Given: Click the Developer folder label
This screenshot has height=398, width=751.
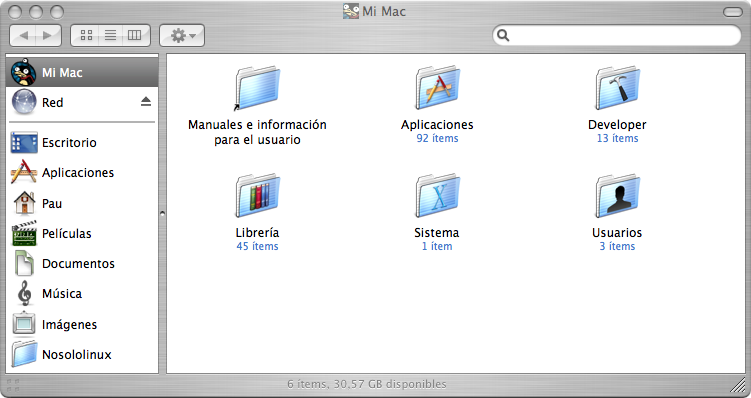Looking at the screenshot, I should click(x=617, y=125).
